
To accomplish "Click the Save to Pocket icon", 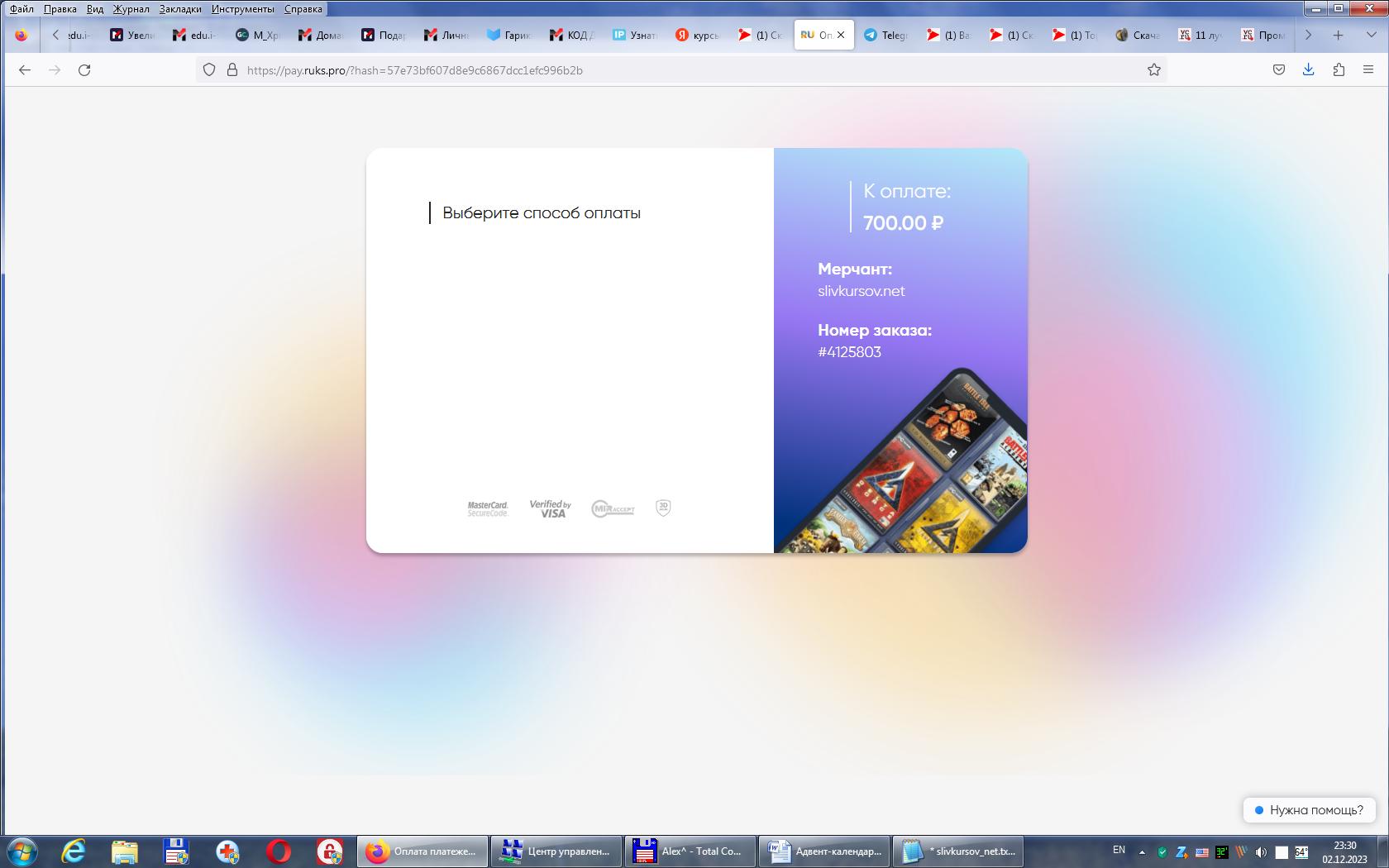I will [x=1278, y=70].
